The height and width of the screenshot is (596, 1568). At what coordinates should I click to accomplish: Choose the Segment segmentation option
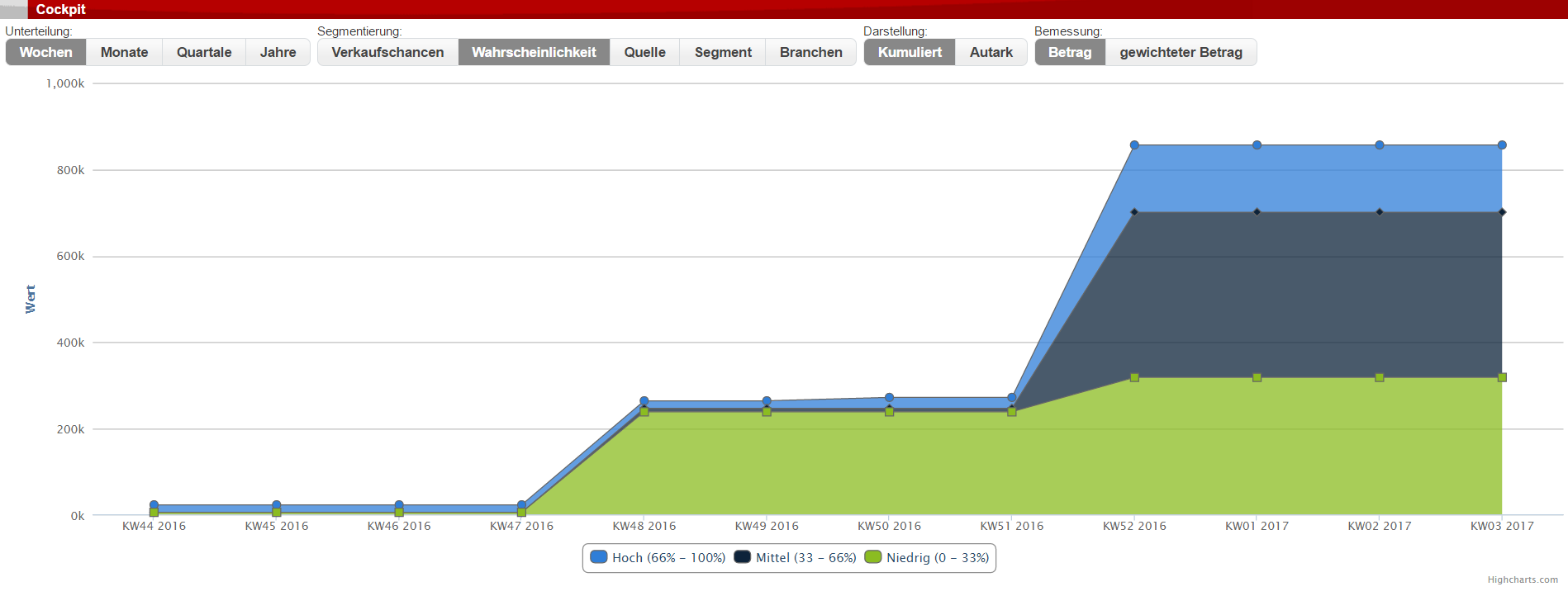pyautogui.click(x=723, y=52)
